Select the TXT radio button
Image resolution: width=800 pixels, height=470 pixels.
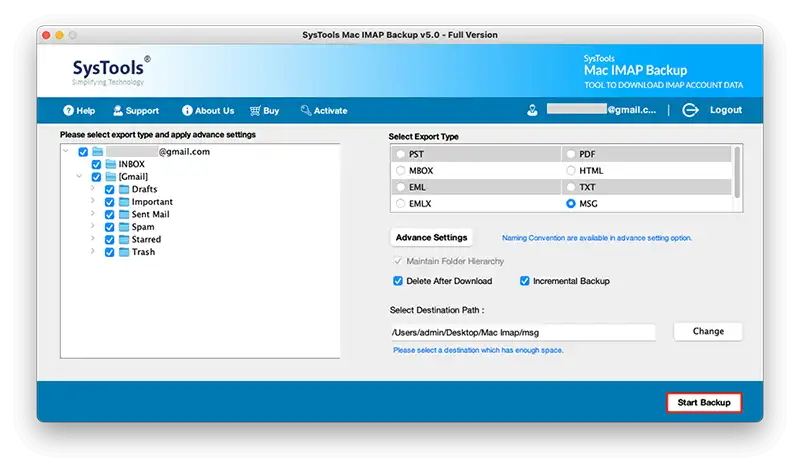(x=571, y=187)
